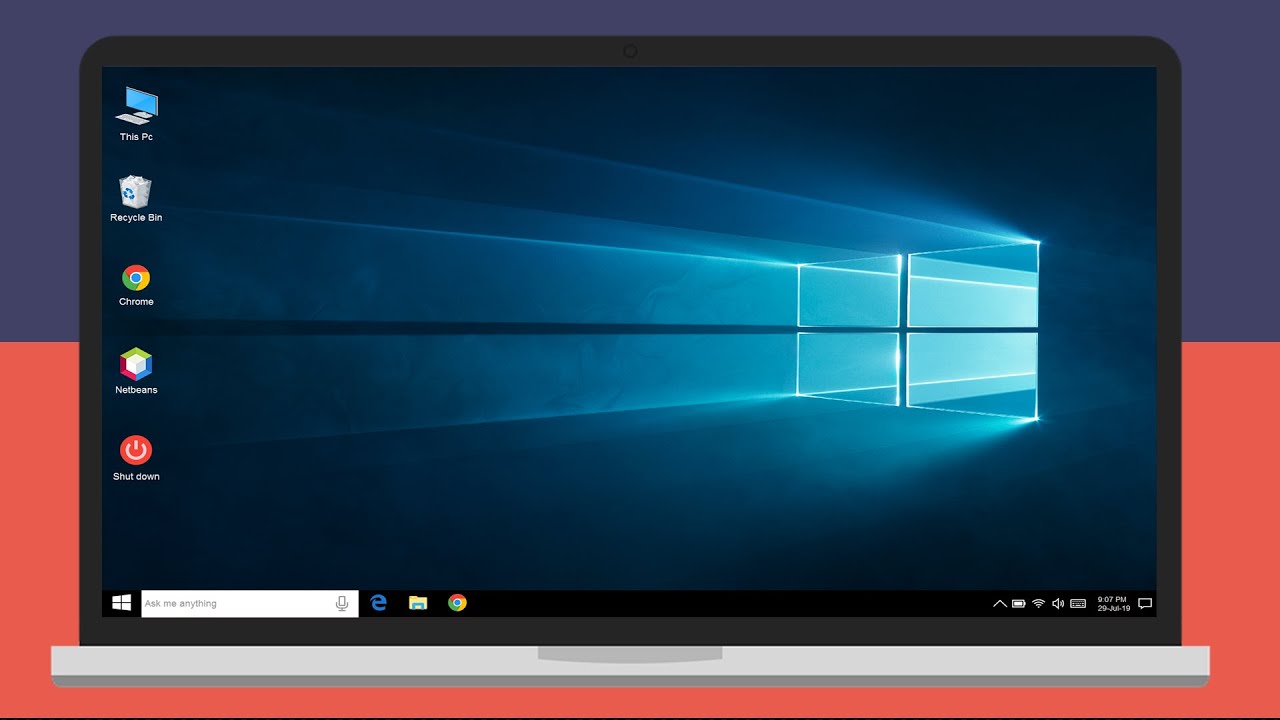1280x720 pixels.
Task: Click the This Pc label text
Action: [x=136, y=137]
